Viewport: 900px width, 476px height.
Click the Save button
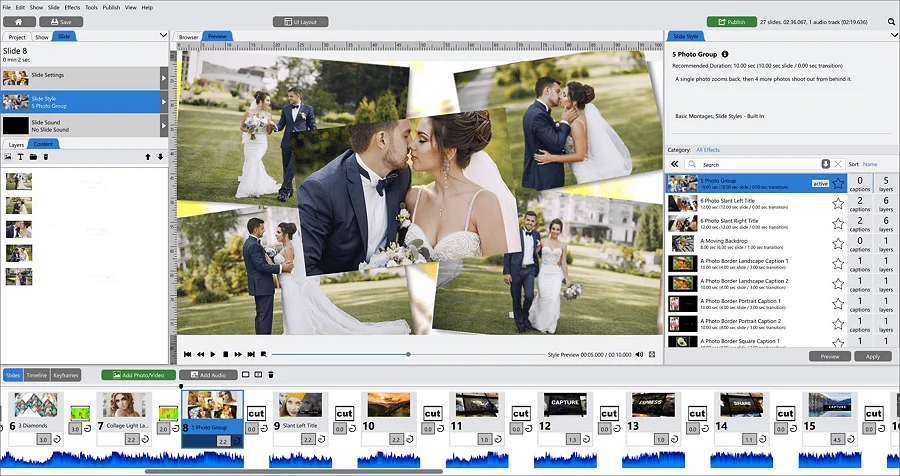pyautogui.click(x=61, y=22)
